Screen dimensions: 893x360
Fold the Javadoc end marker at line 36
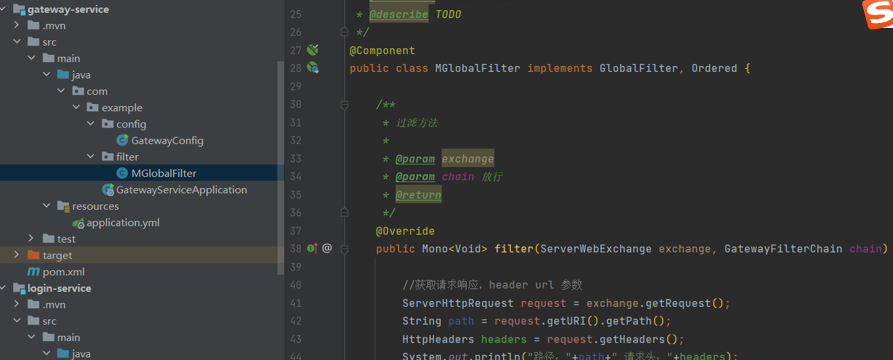(344, 212)
